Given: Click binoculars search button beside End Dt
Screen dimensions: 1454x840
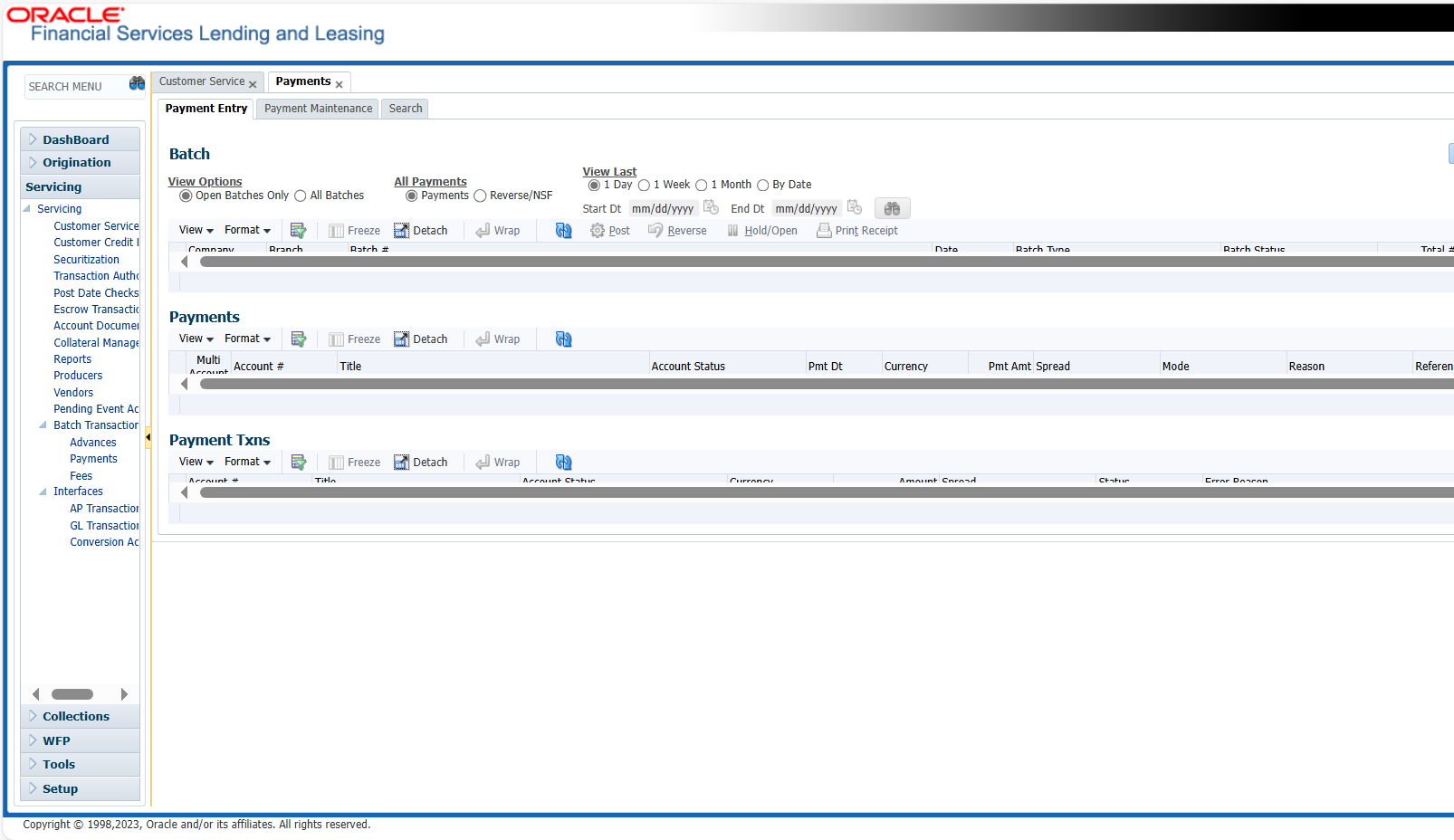Looking at the screenshot, I should [892, 208].
